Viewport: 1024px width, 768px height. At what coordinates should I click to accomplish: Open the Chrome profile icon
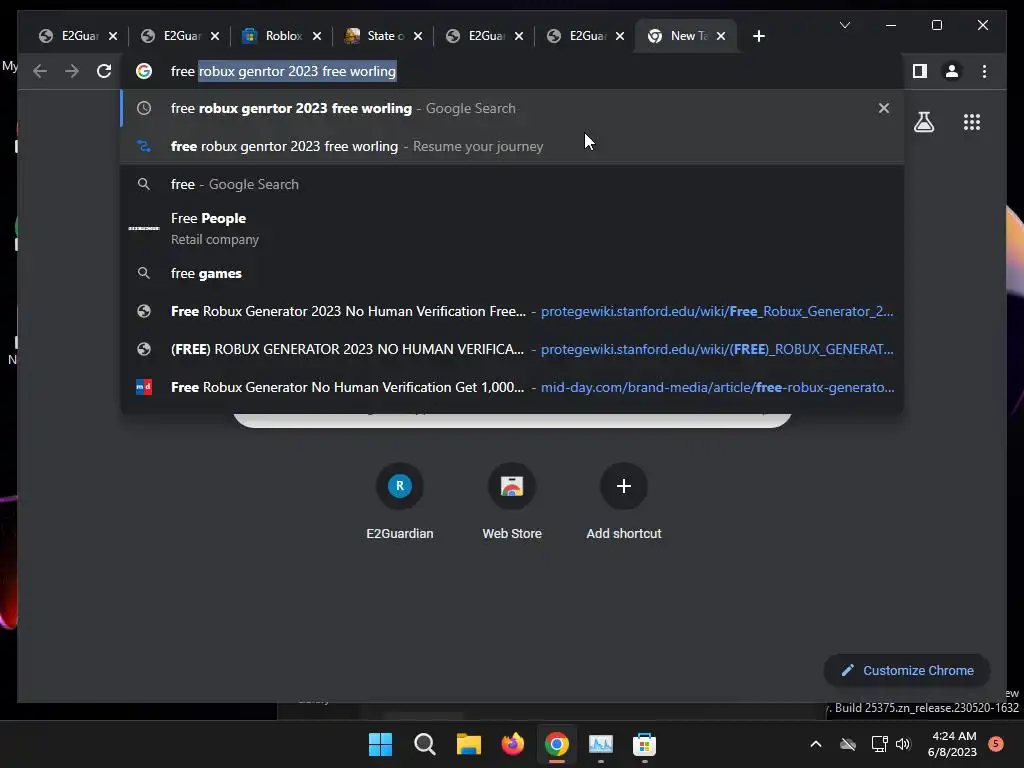[952, 71]
